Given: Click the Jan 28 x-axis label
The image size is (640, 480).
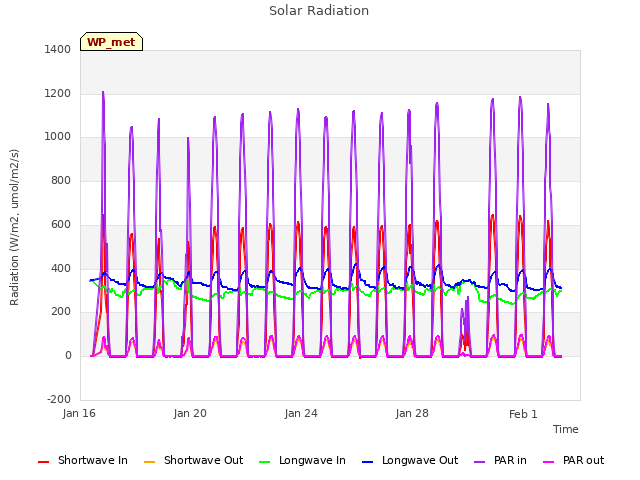Looking at the screenshot, I should point(412,413).
